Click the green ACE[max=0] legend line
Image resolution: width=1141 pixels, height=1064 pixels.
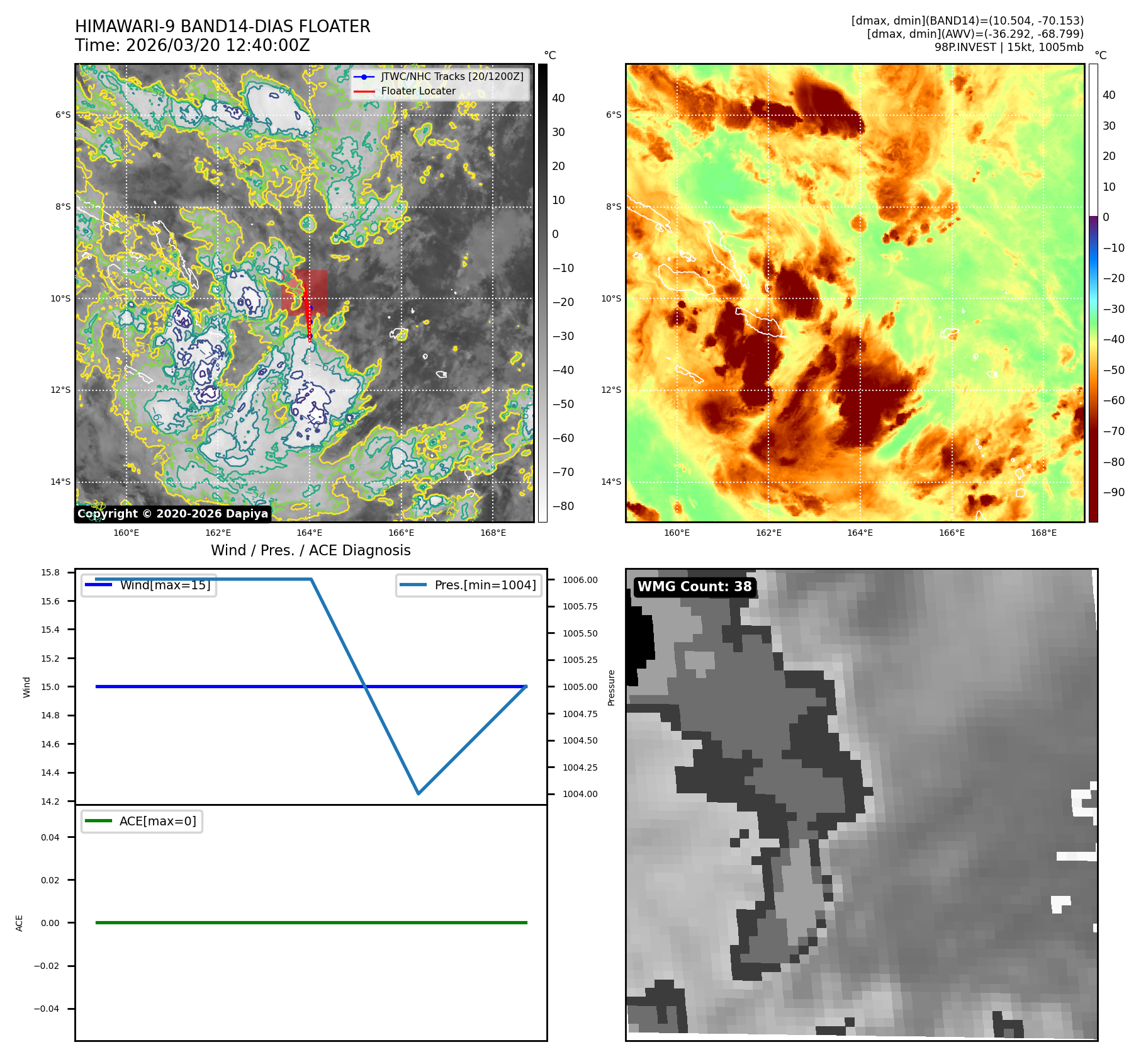click(x=98, y=821)
